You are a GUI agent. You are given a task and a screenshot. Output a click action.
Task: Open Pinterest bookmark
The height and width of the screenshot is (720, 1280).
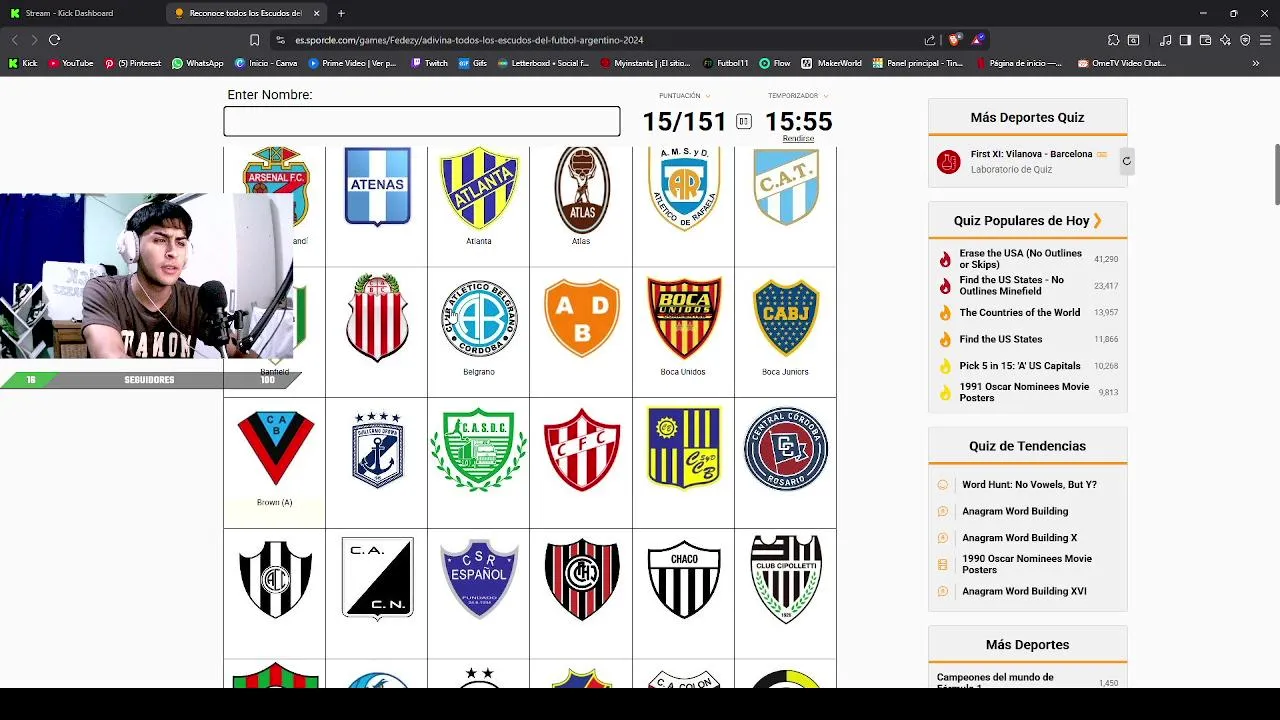[x=133, y=63]
